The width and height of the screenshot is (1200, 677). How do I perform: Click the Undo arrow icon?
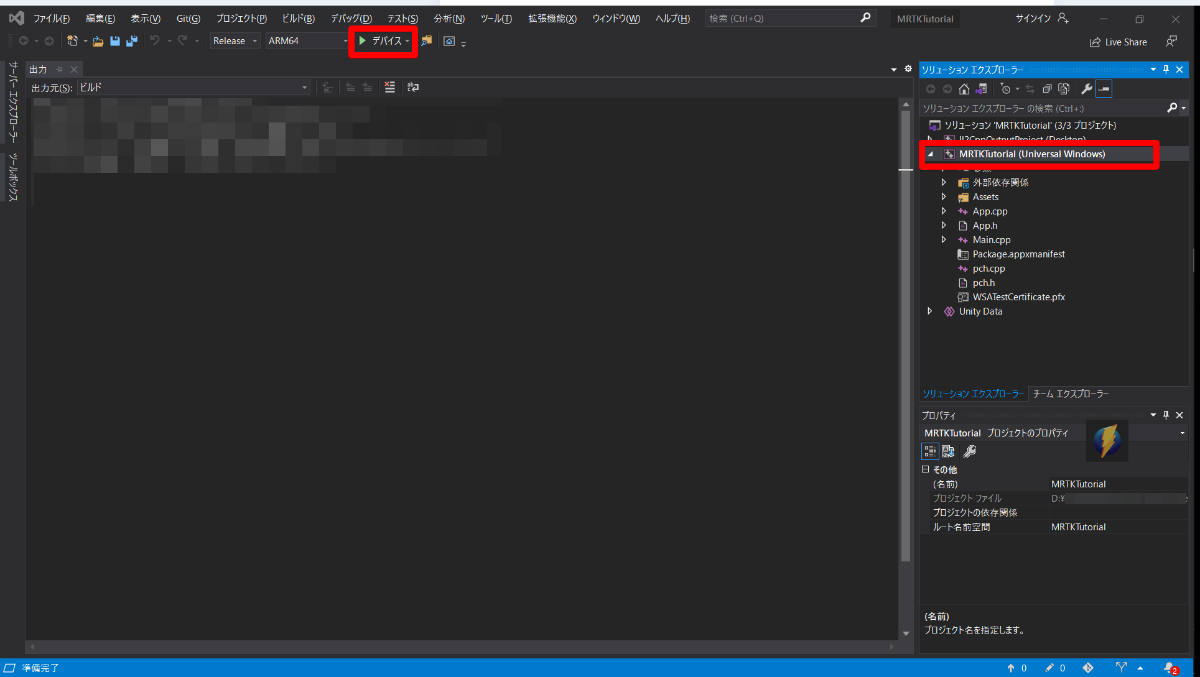coord(155,41)
